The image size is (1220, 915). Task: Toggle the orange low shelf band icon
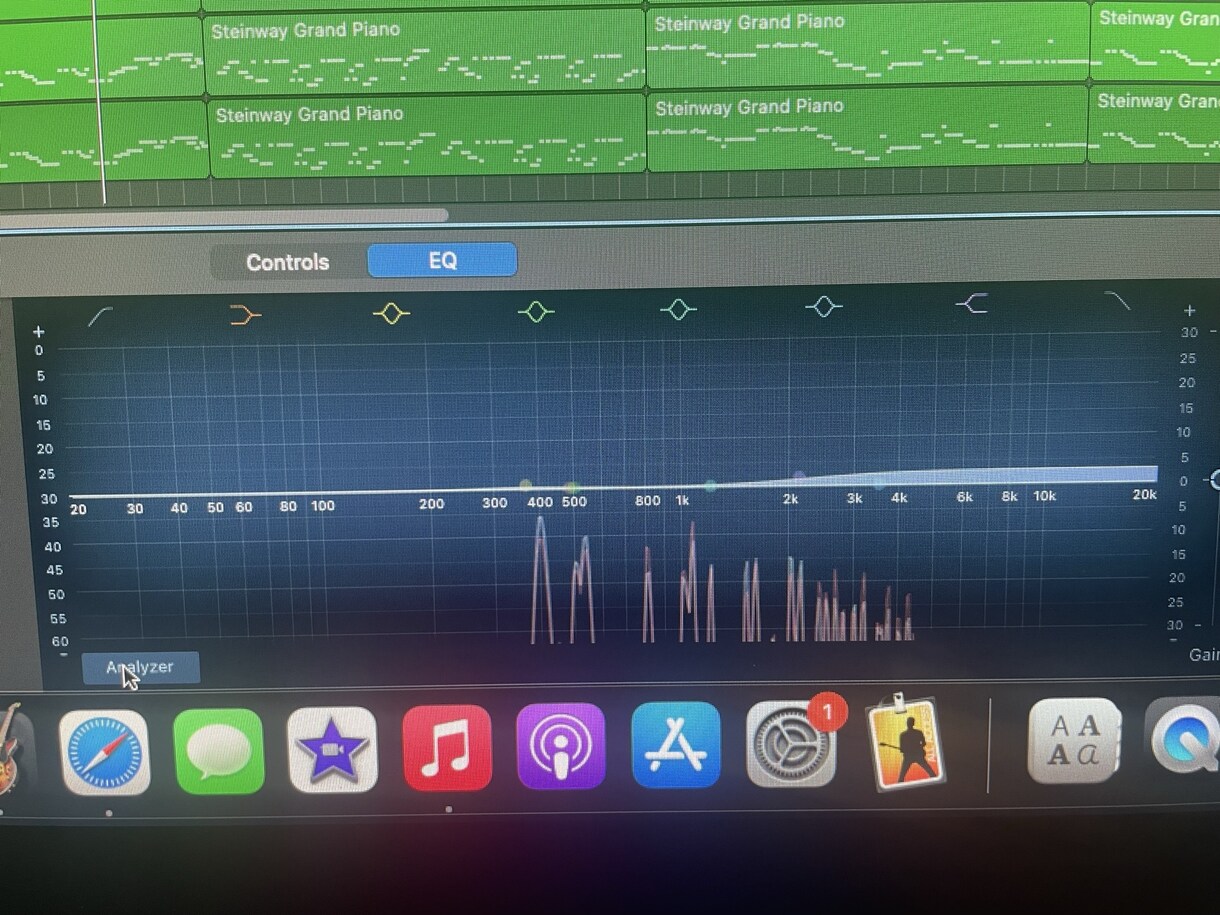[245, 315]
